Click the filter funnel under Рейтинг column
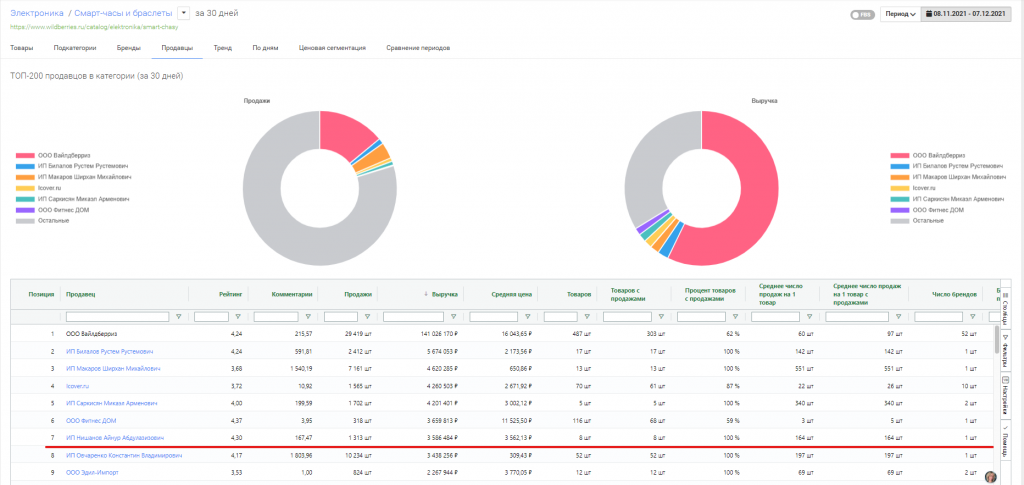Viewport: 1024px width, 485px height. (x=237, y=317)
